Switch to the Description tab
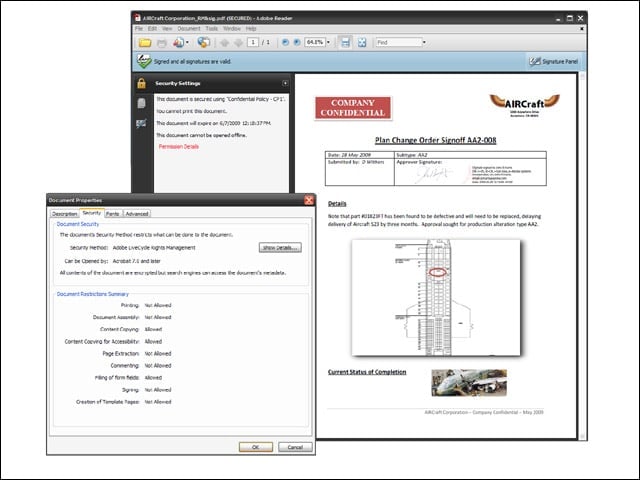This screenshot has width=640, height=480. (64, 213)
